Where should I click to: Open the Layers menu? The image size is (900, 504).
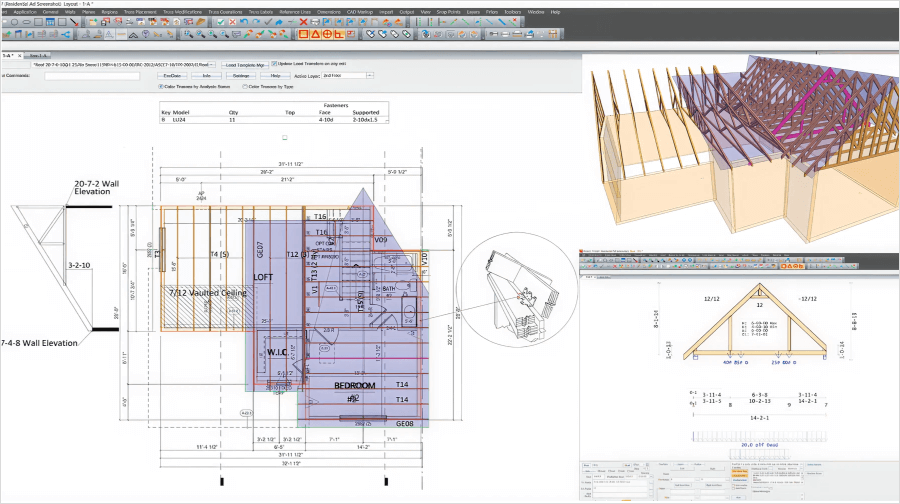[474, 11]
